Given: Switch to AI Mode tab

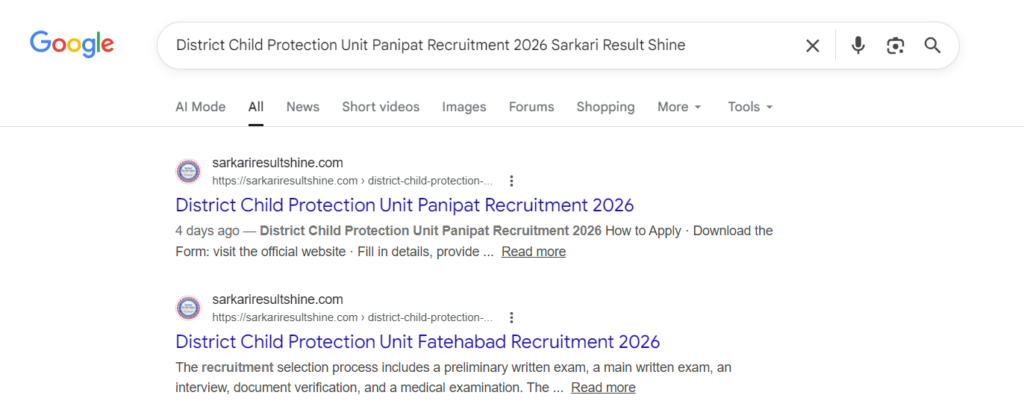Looking at the screenshot, I should 200,107.
